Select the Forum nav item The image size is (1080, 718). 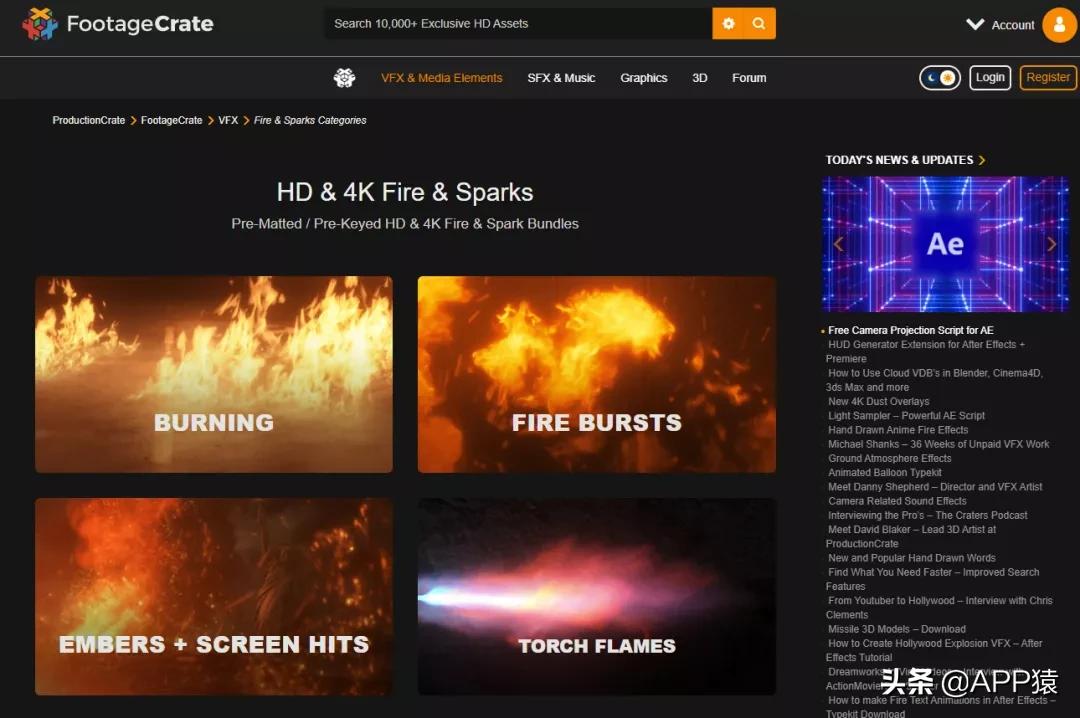tap(748, 78)
